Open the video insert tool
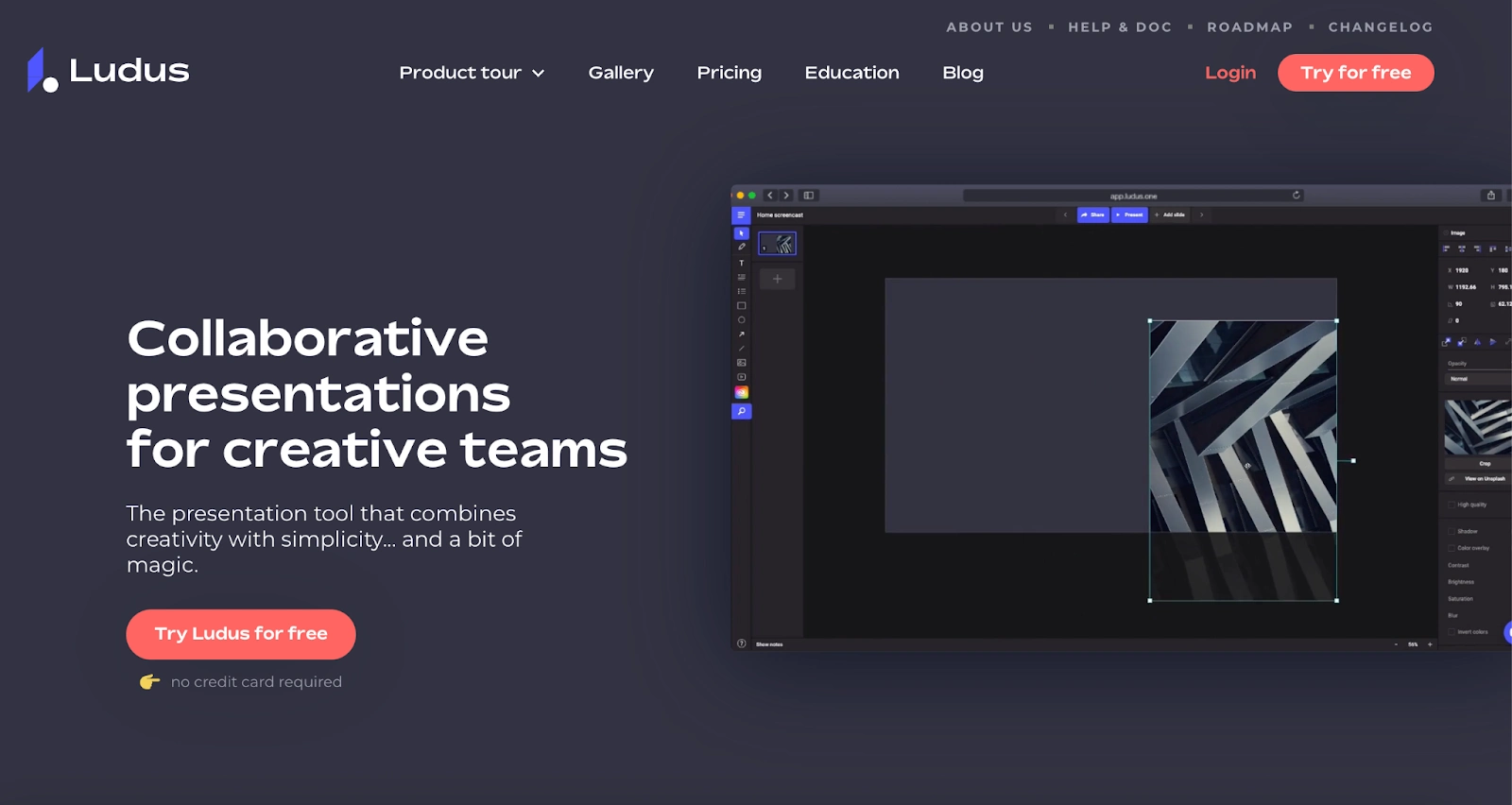 tap(741, 377)
